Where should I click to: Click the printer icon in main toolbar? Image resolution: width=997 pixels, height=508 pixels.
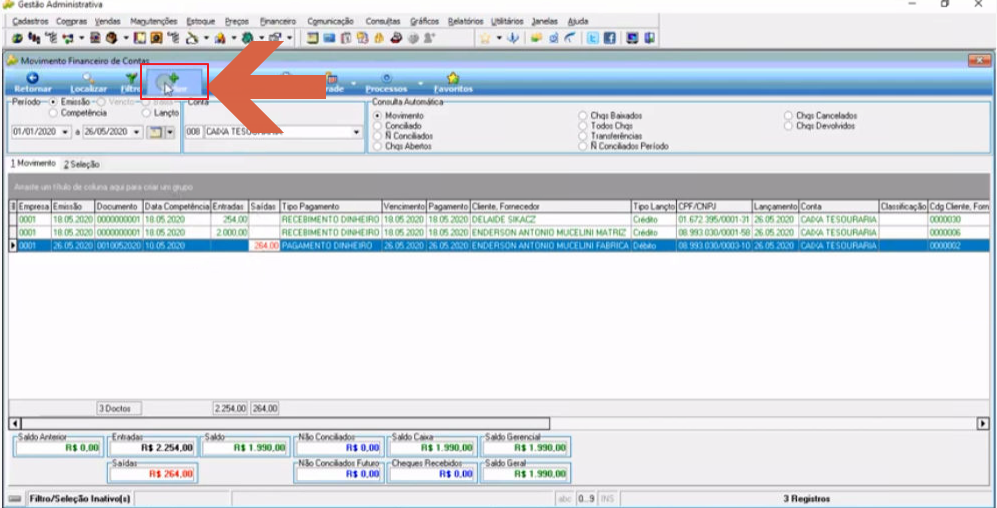tap(395, 38)
